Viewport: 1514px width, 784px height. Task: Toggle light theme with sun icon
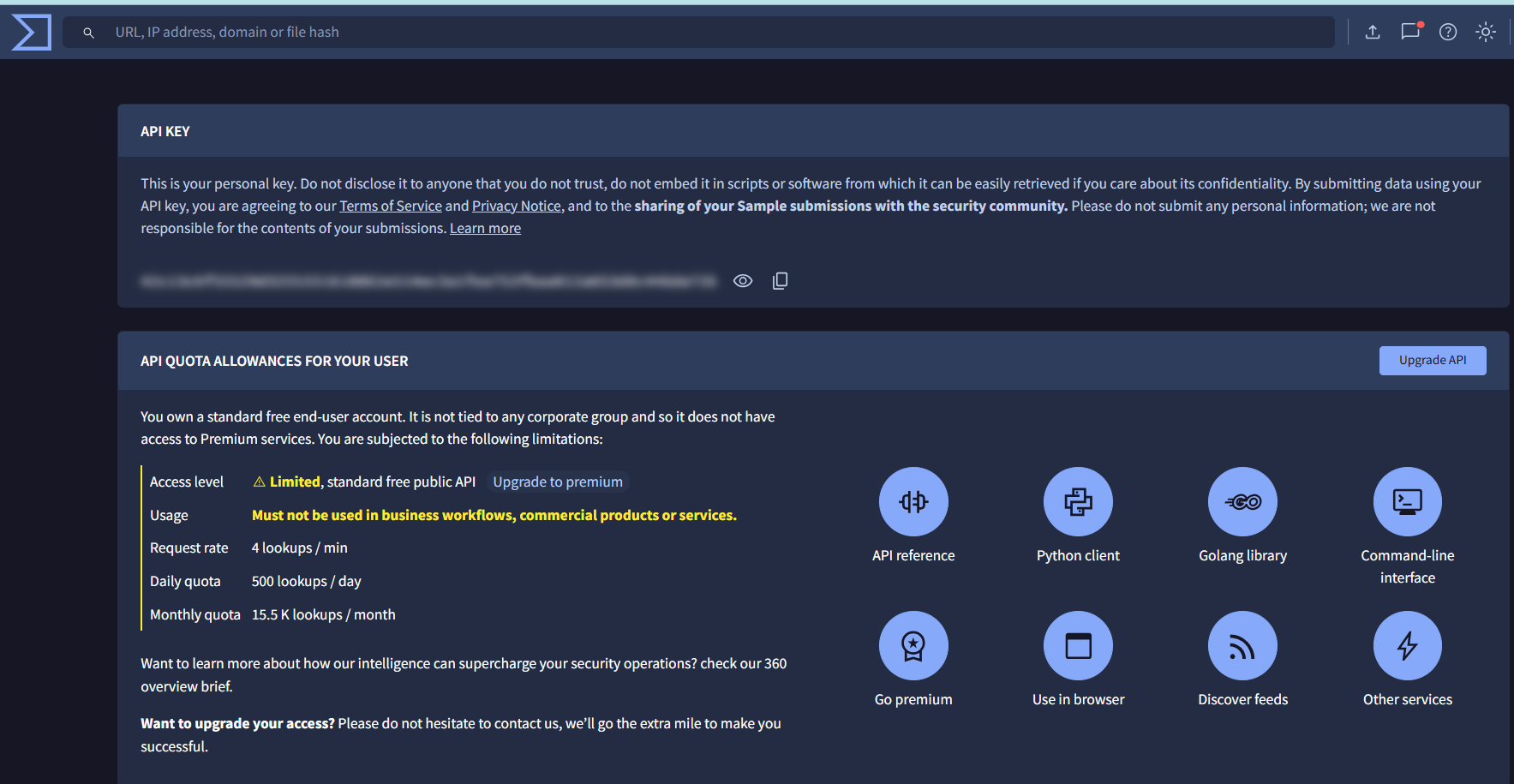pos(1486,32)
